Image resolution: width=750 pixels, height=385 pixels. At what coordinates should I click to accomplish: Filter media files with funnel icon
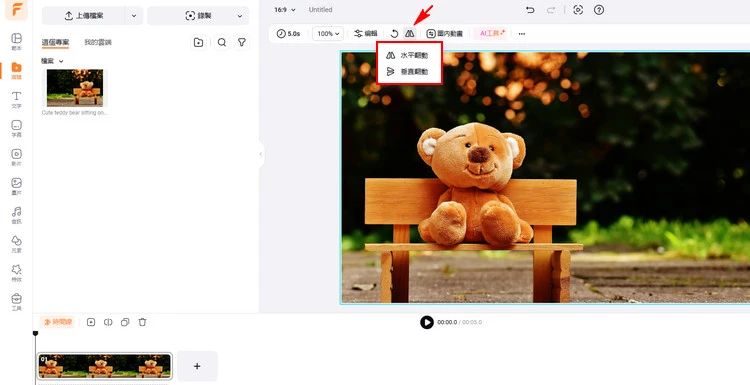click(x=242, y=43)
